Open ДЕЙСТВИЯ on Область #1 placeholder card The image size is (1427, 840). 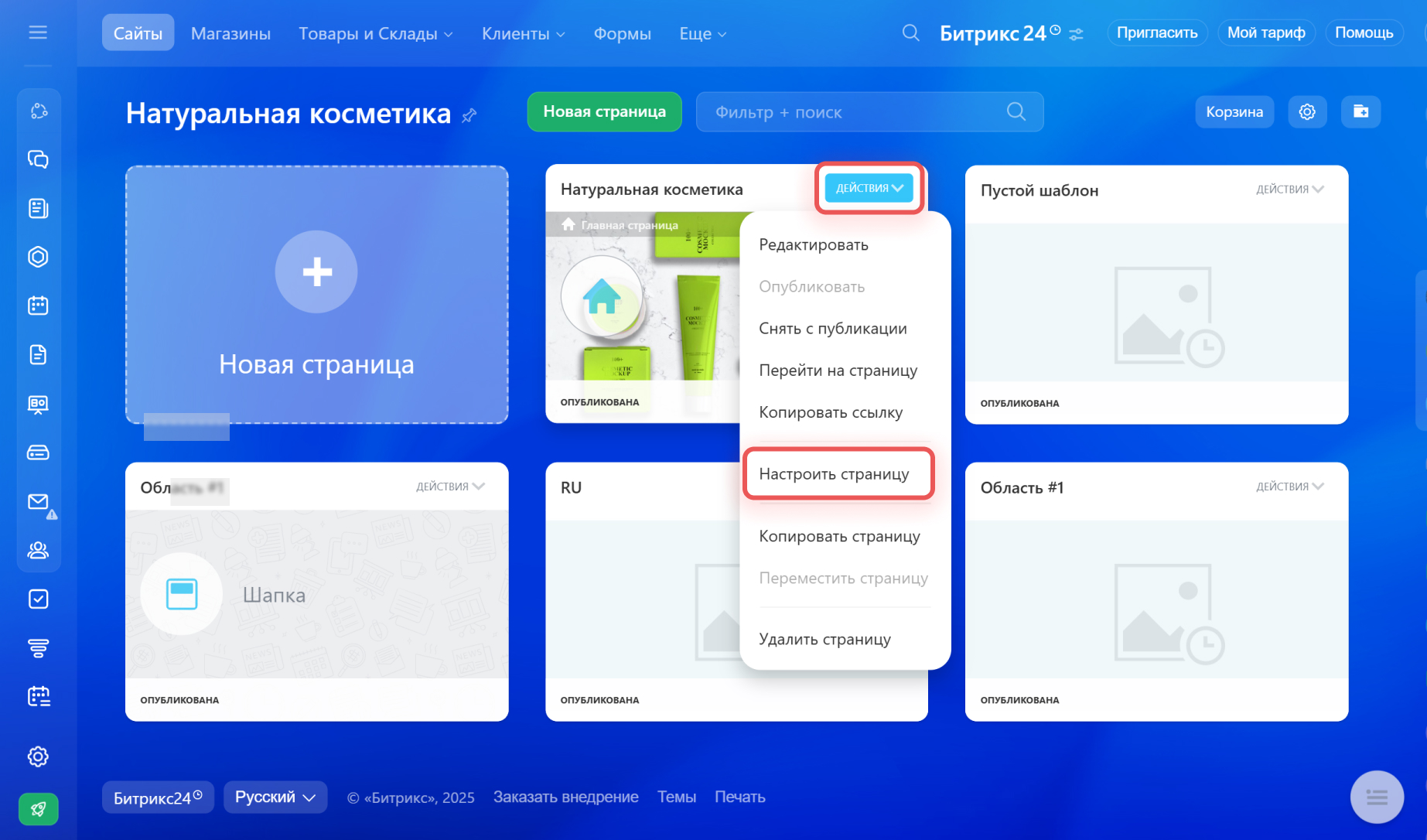pyautogui.click(x=1290, y=487)
